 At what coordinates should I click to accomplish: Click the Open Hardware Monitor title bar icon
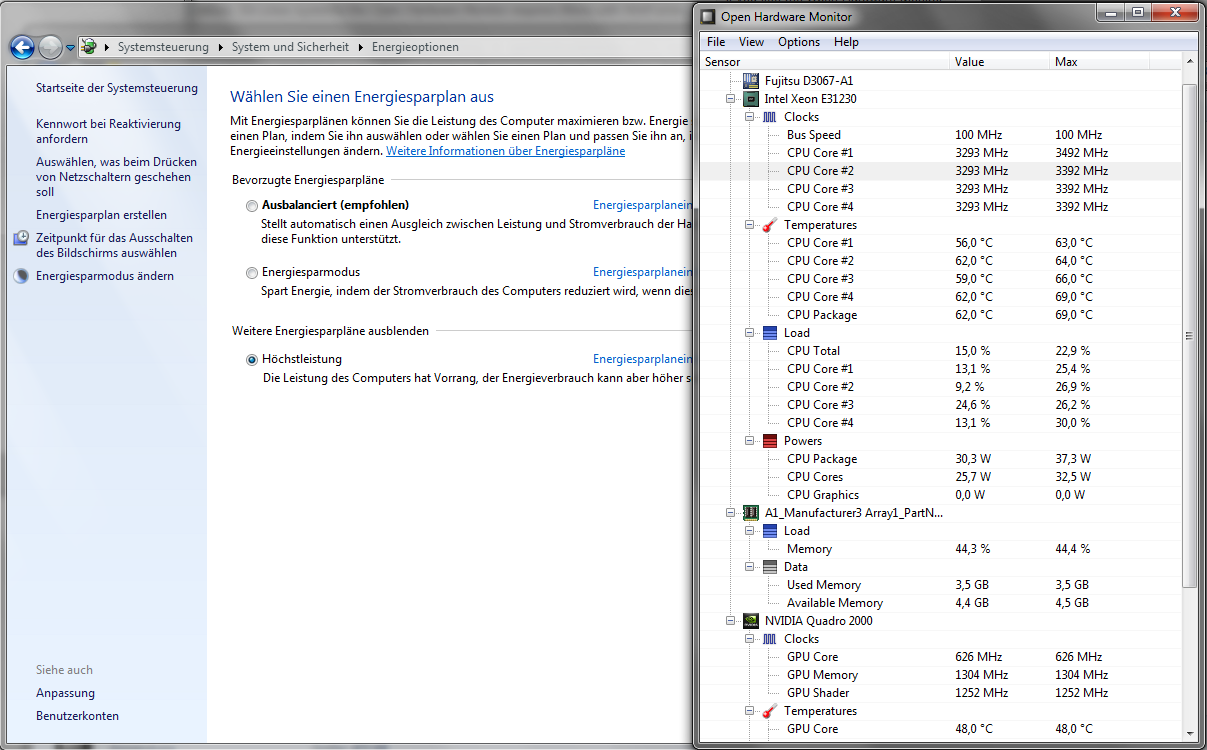(708, 16)
